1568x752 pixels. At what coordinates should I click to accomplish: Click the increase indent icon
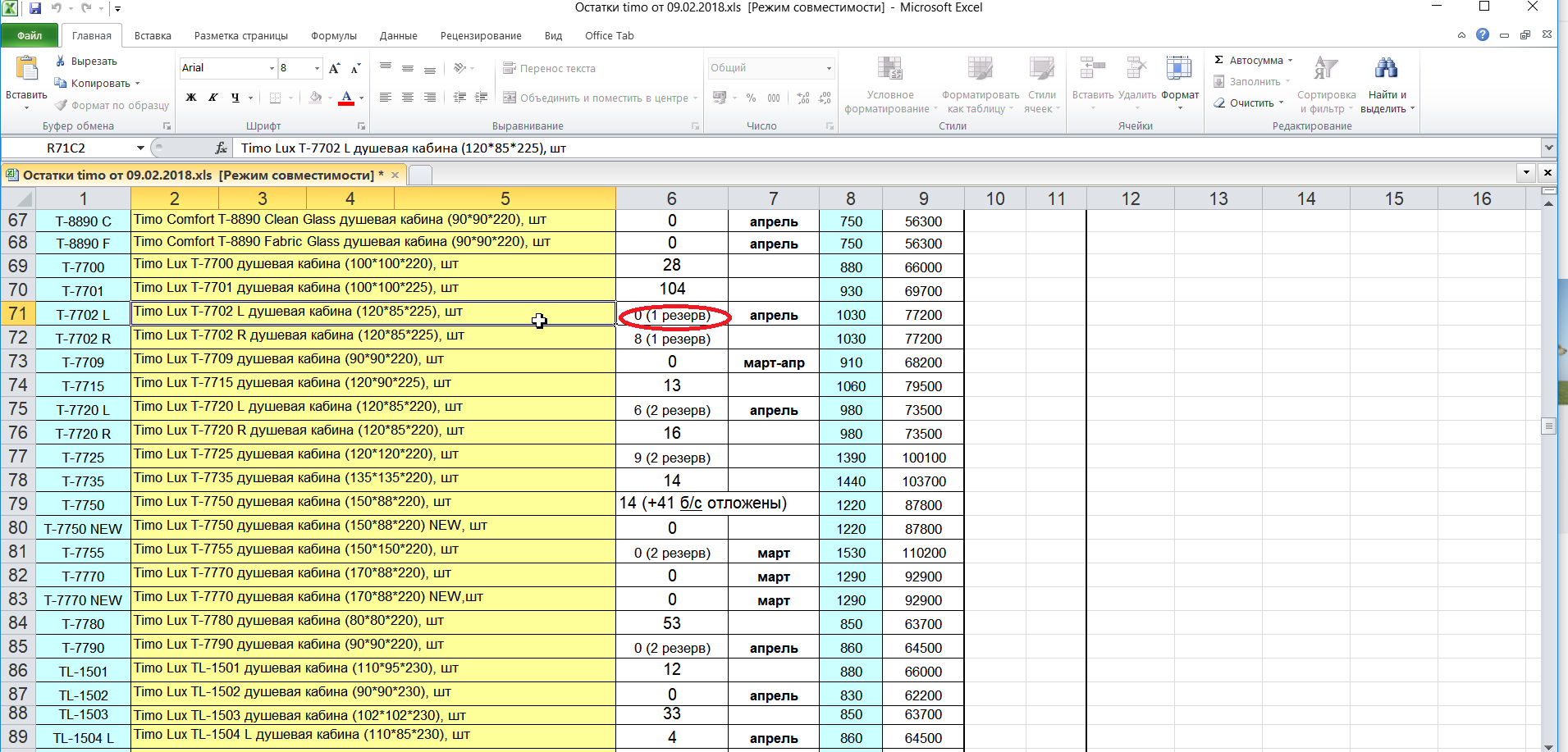point(482,98)
